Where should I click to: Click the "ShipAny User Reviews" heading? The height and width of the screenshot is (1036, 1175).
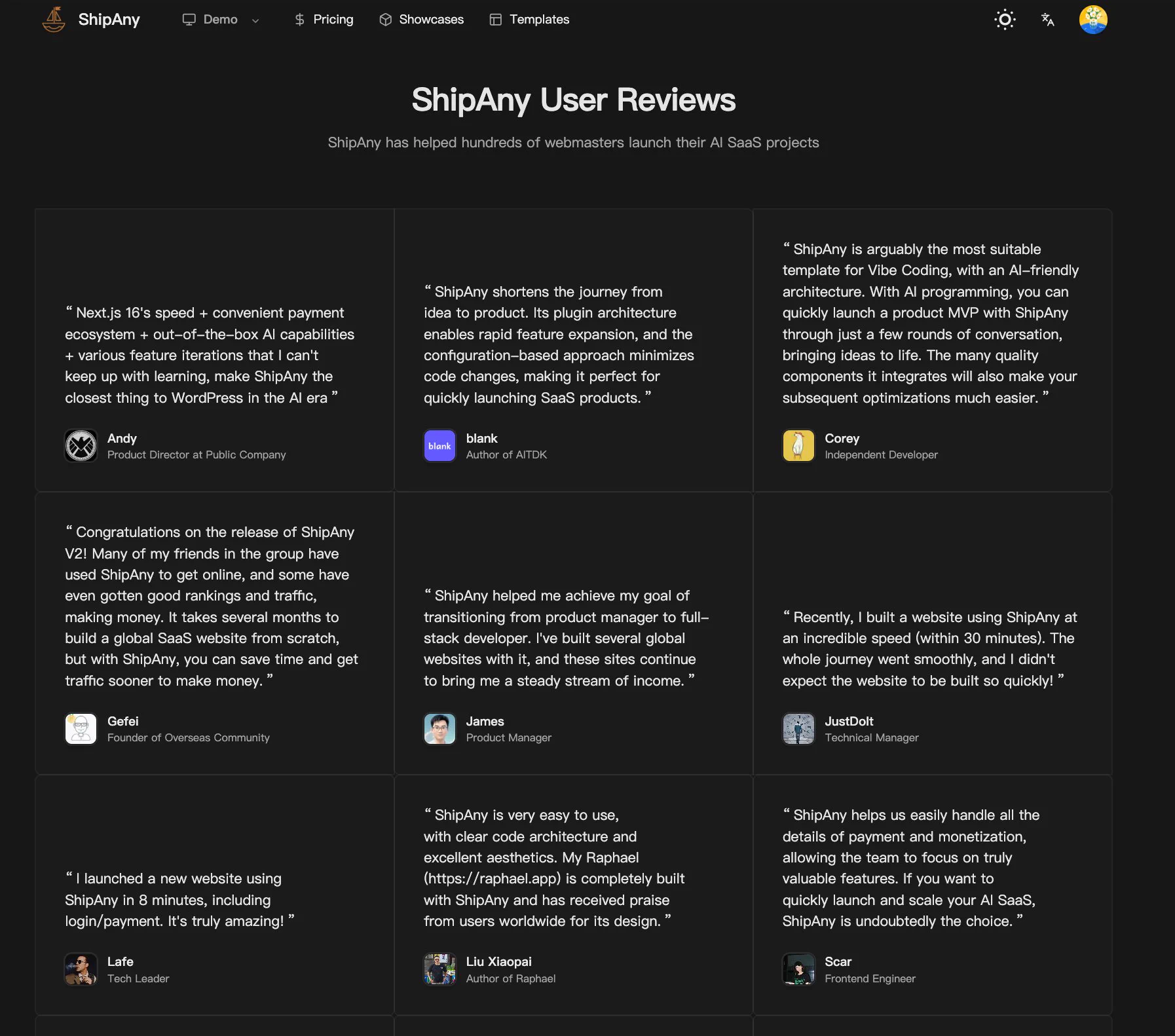pos(573,100)
